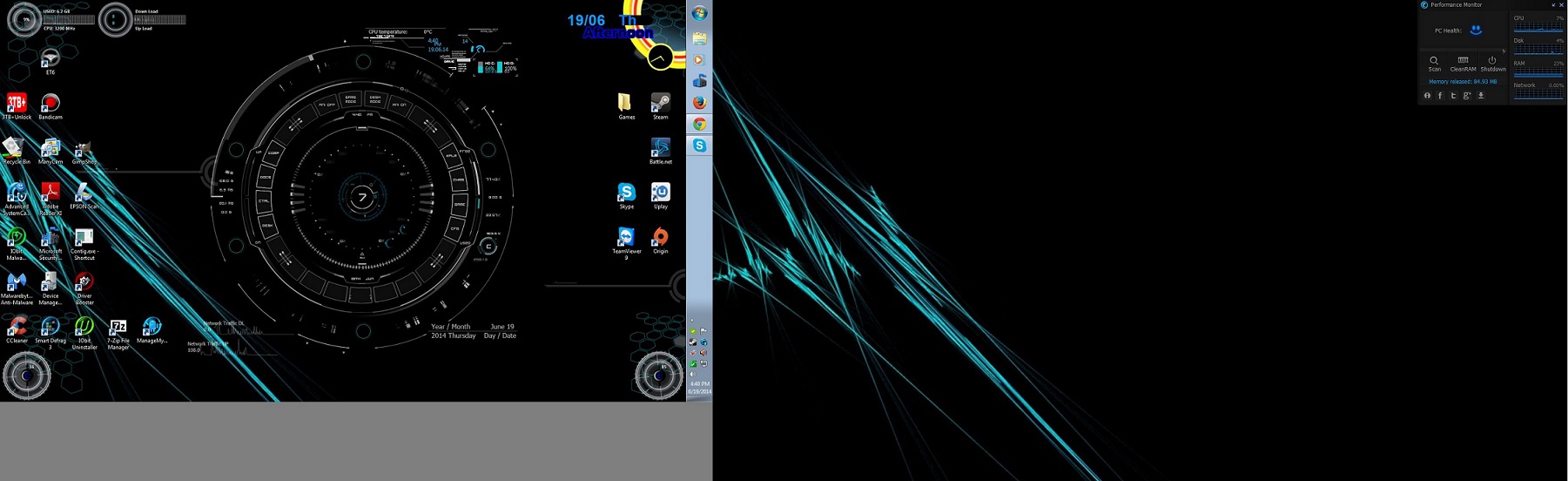This screenshot has width=1568, height=481.
Task: Click the PC Health smiley face
Action: coord(1476,30)
